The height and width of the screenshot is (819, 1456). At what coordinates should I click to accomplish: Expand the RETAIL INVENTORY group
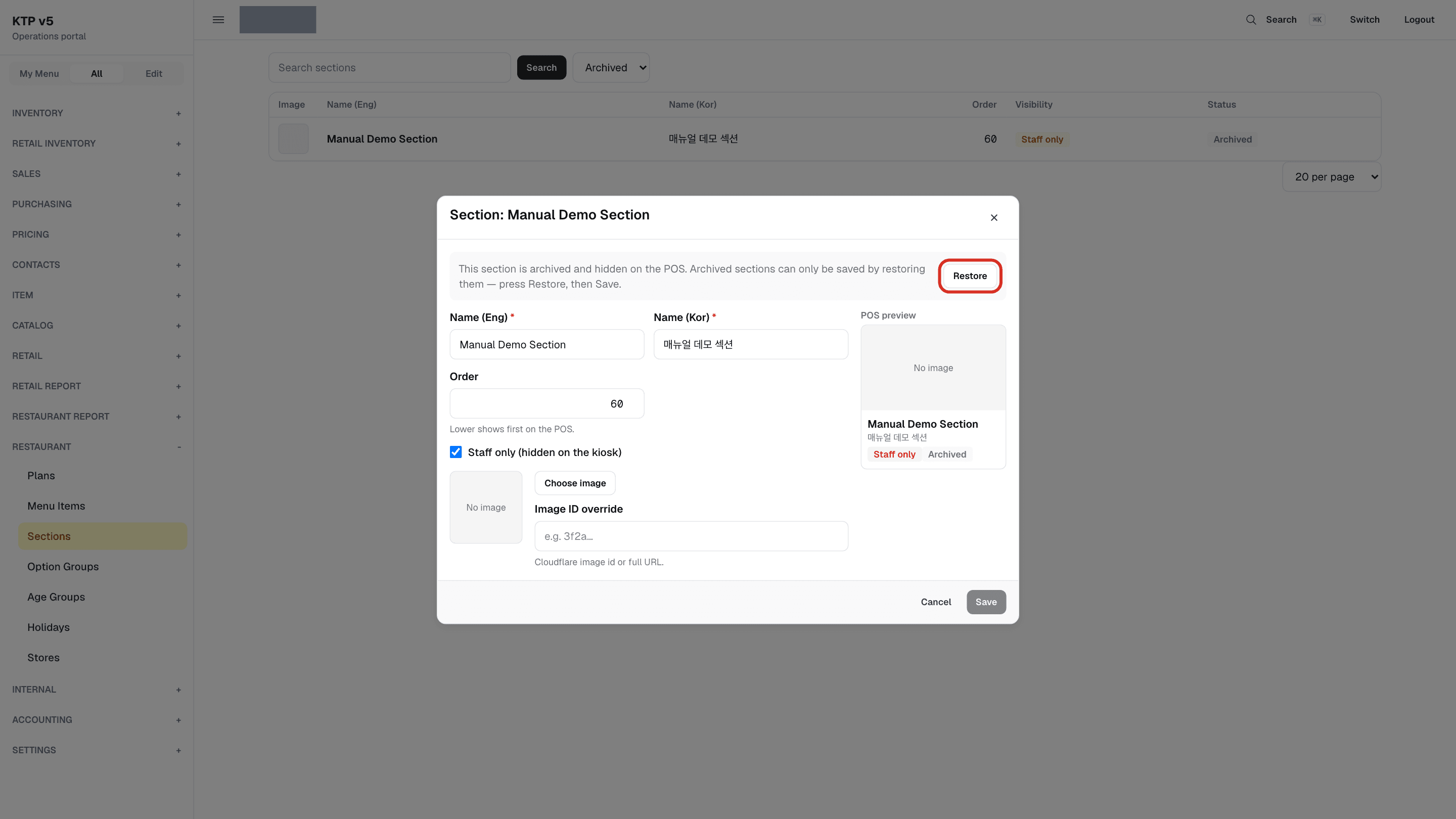[x=97, y=144]
